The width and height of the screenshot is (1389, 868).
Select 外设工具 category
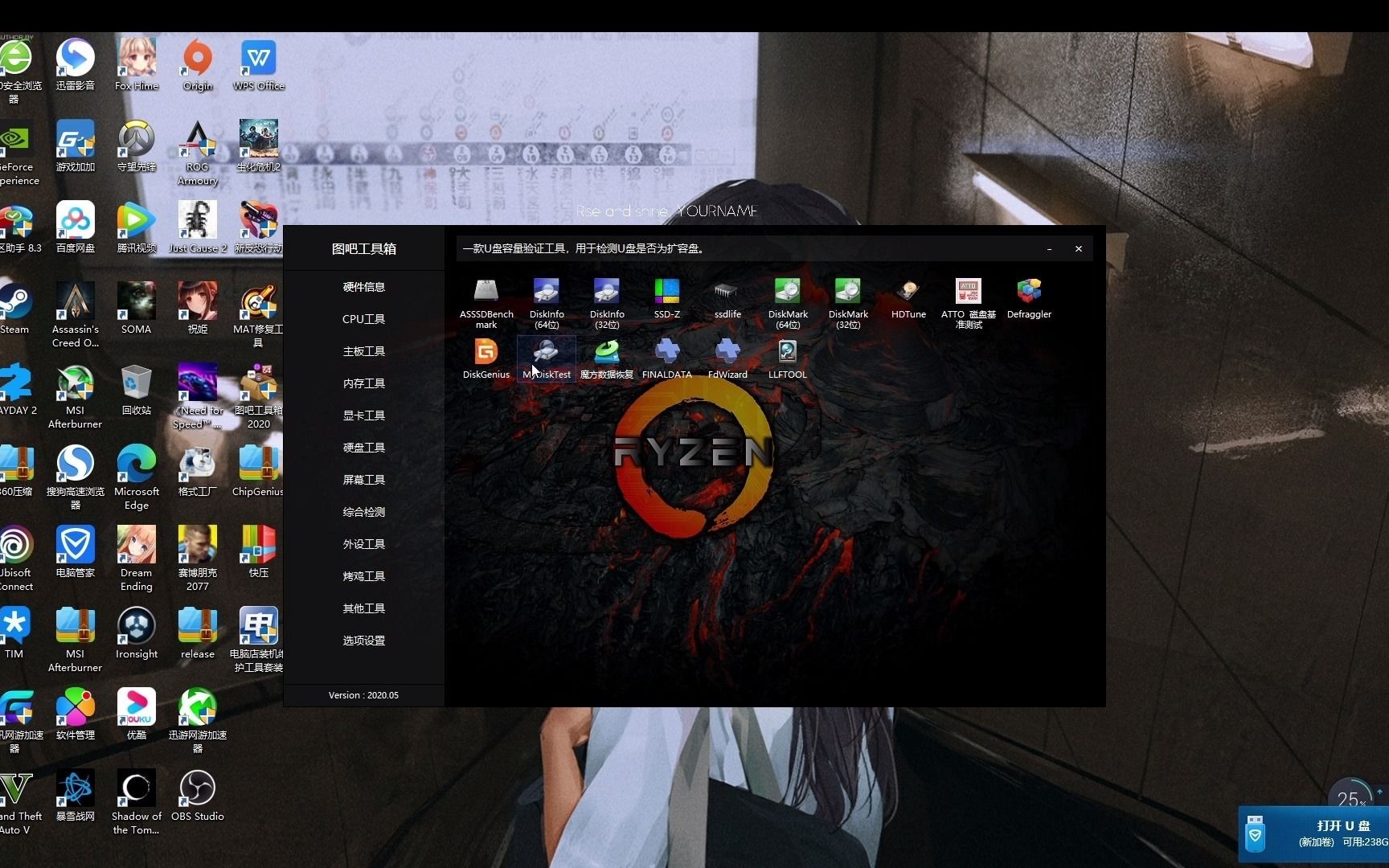[364, 544]
